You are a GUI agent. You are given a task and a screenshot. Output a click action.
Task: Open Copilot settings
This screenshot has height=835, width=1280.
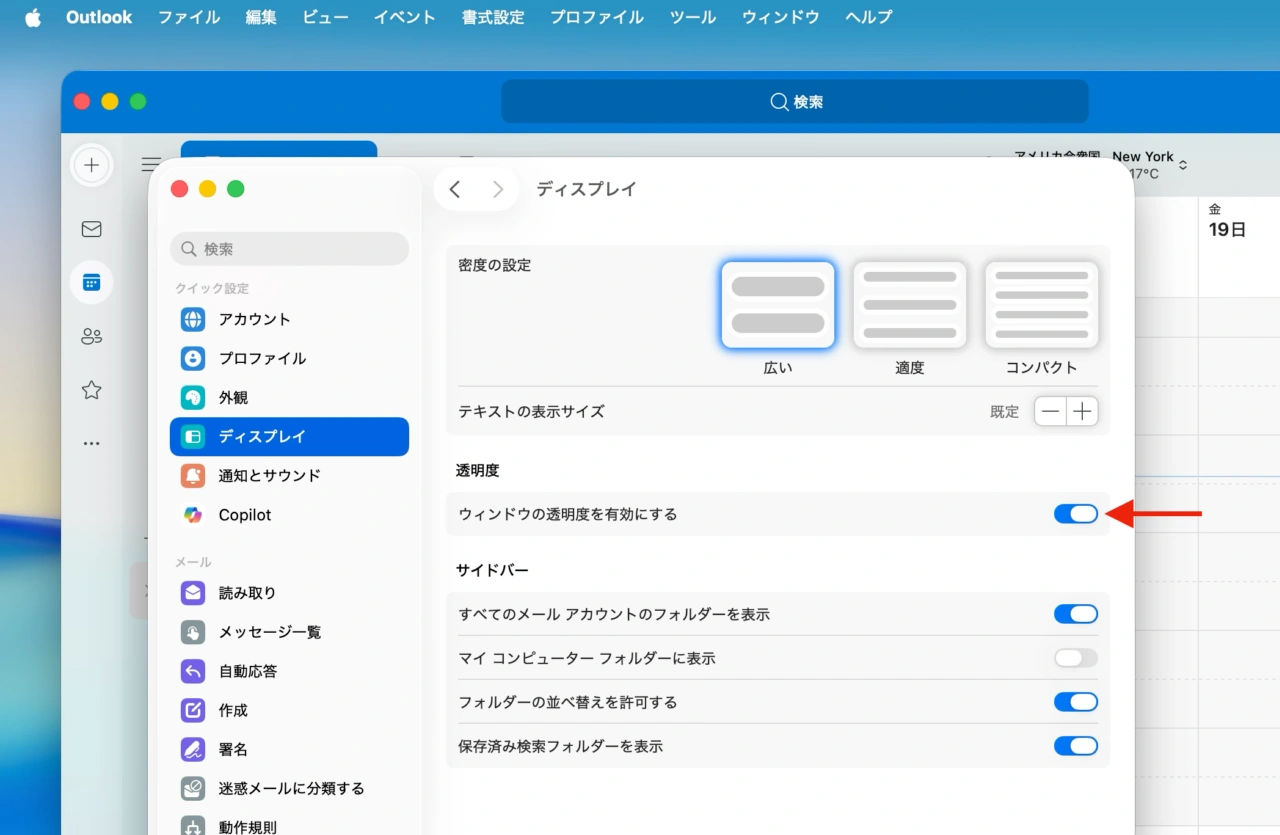(x=289, y=515)
